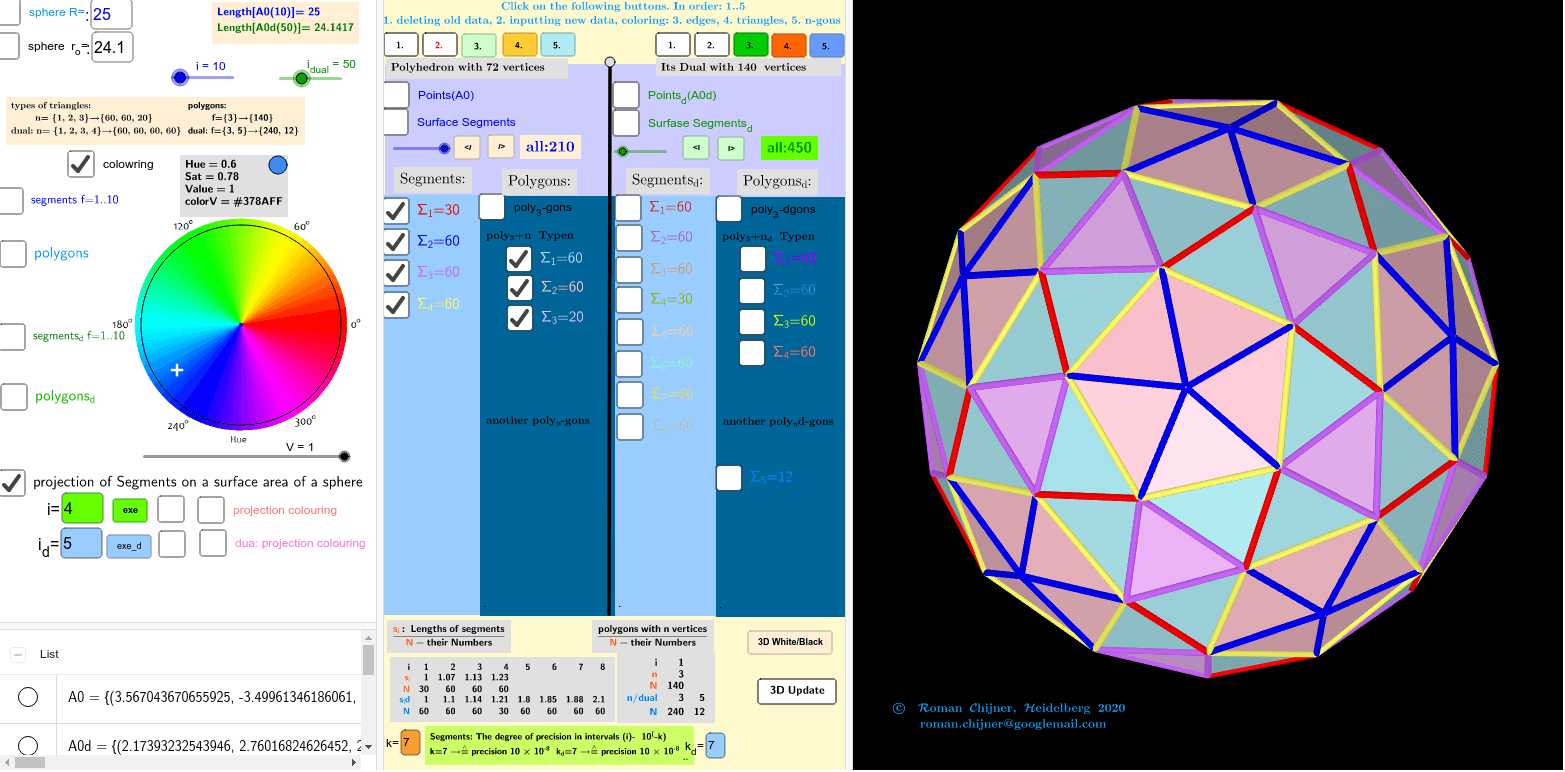The image size is (1565, 772).
Task: Click the orange dual button 4
Action: pyautogui.click(x=791, y=44)
